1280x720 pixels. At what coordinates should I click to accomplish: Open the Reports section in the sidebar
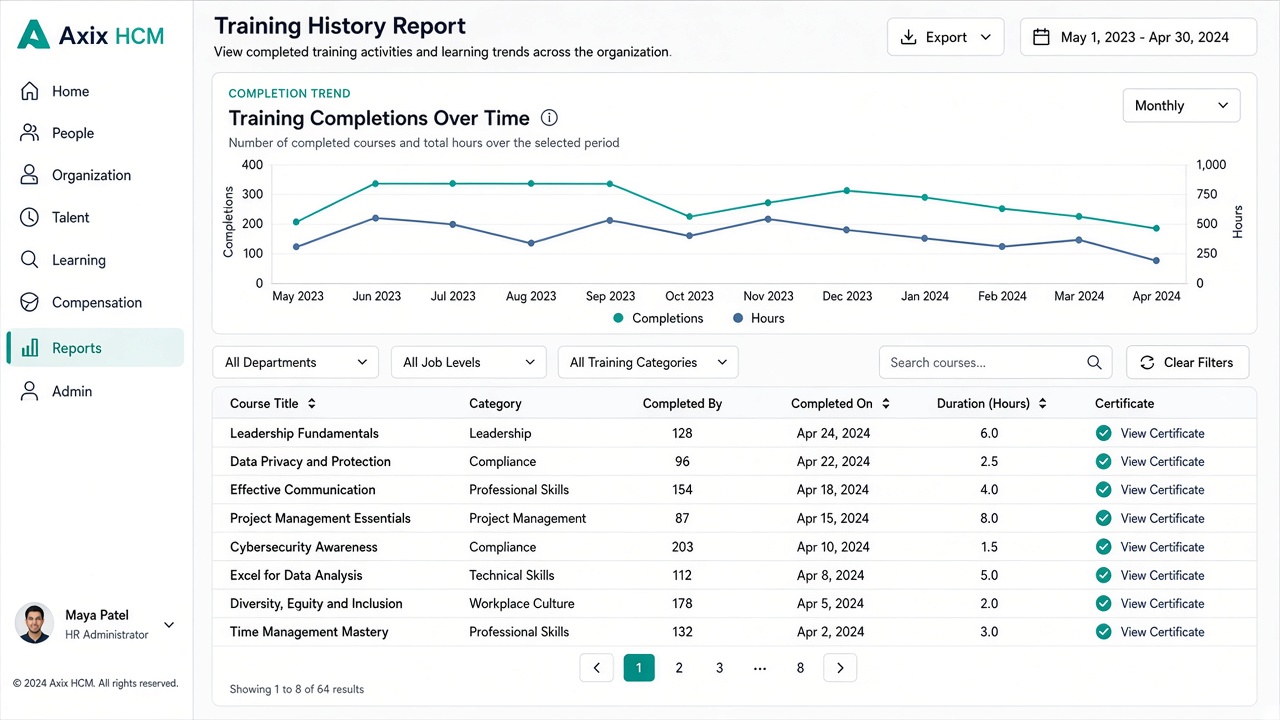pyautogui.click(x=95, y=348)
